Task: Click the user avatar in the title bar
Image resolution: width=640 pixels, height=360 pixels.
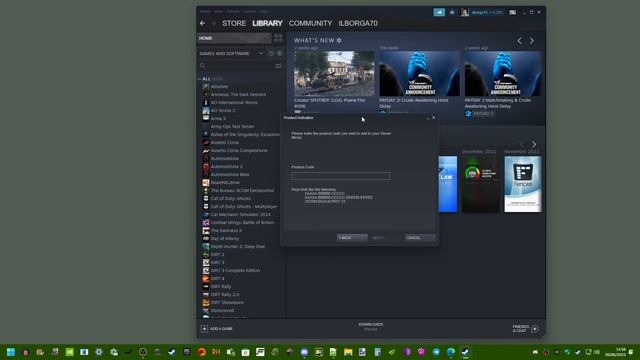Action: click(465, 12)
